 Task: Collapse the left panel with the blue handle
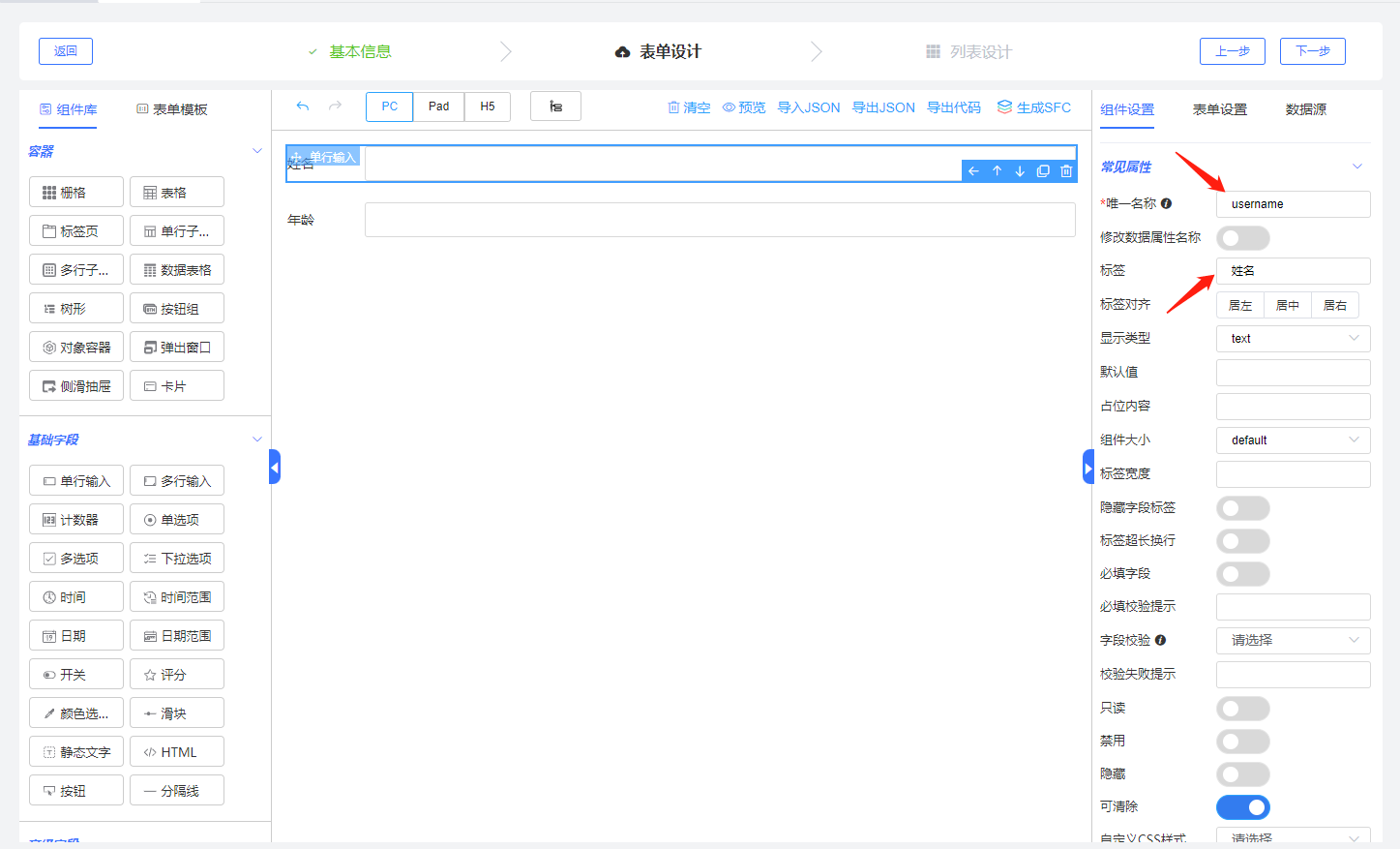pyautogui.click(x=275, y=468)
